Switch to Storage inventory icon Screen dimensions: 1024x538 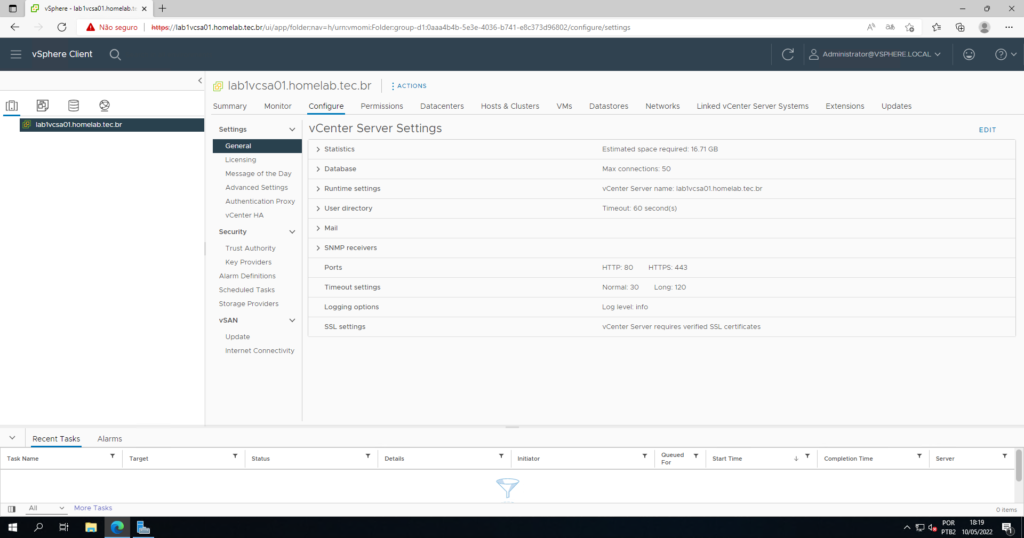(x=73, y=105)
